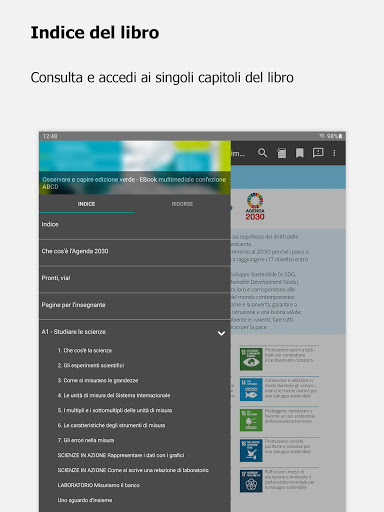Image resolution: width=384 pixels, height=512 pixels.
Task: Select SDG 13 climate action icon
Action: (251, 359)
